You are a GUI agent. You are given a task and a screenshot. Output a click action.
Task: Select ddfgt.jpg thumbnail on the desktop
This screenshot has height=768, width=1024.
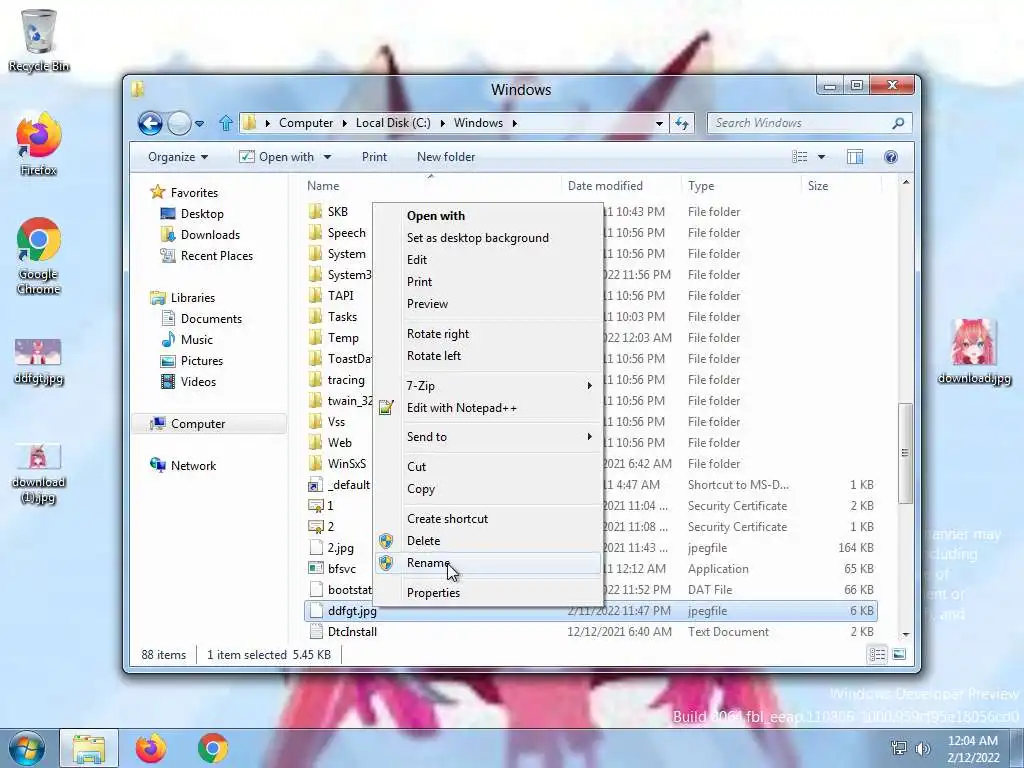[39, 361]
